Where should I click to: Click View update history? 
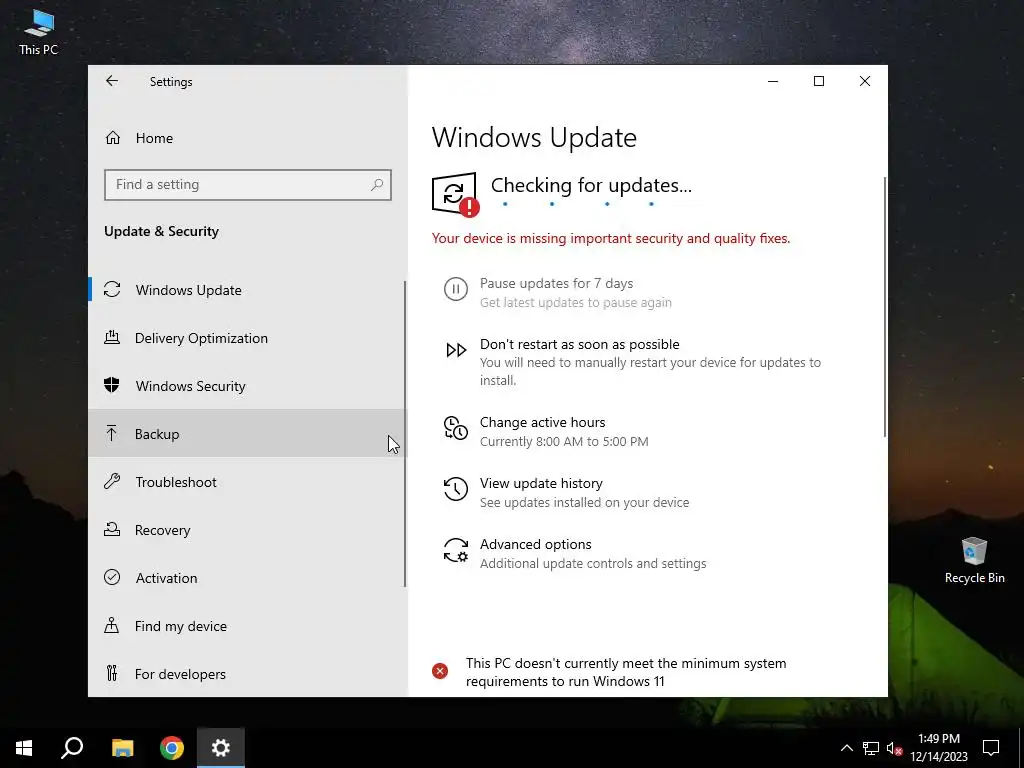(x=541, y=483)
